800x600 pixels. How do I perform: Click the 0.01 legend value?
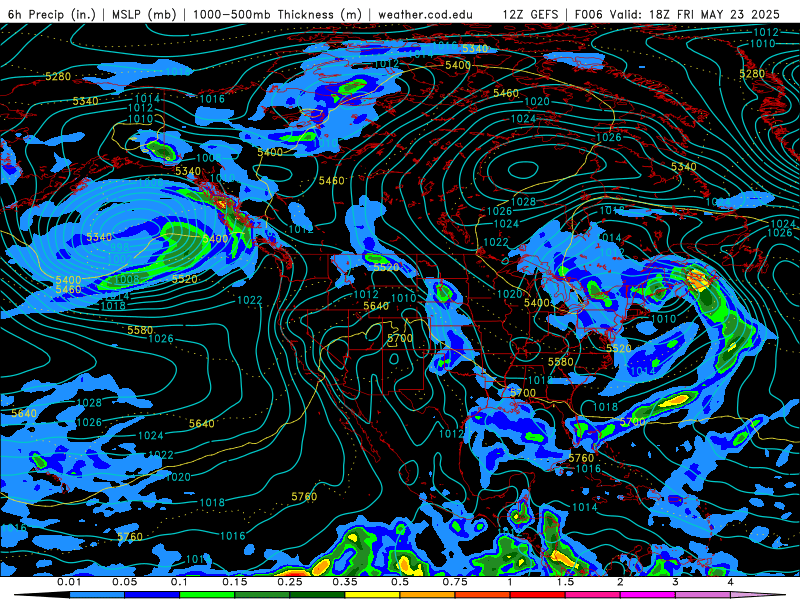[x=69, y=582]
